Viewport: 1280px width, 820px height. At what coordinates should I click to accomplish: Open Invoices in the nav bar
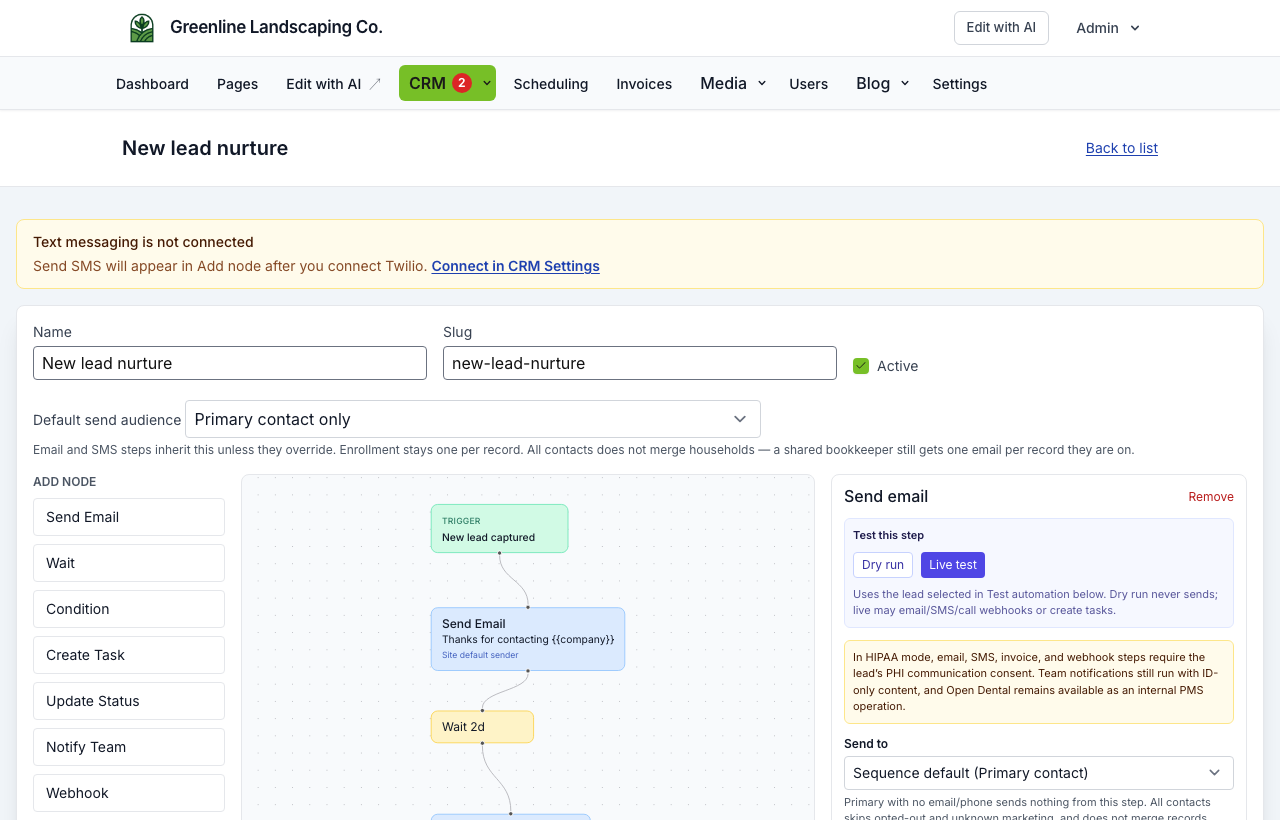pos(644,84)
